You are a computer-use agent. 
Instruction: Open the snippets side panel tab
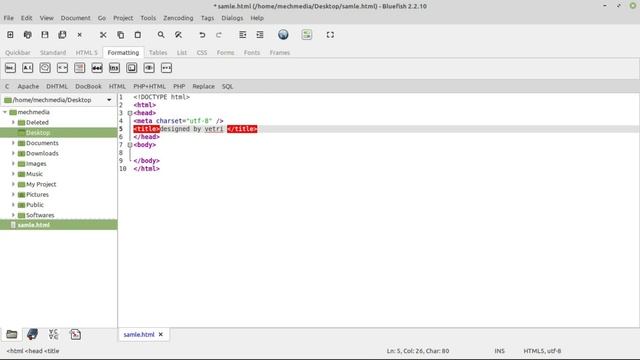(75, 334)
